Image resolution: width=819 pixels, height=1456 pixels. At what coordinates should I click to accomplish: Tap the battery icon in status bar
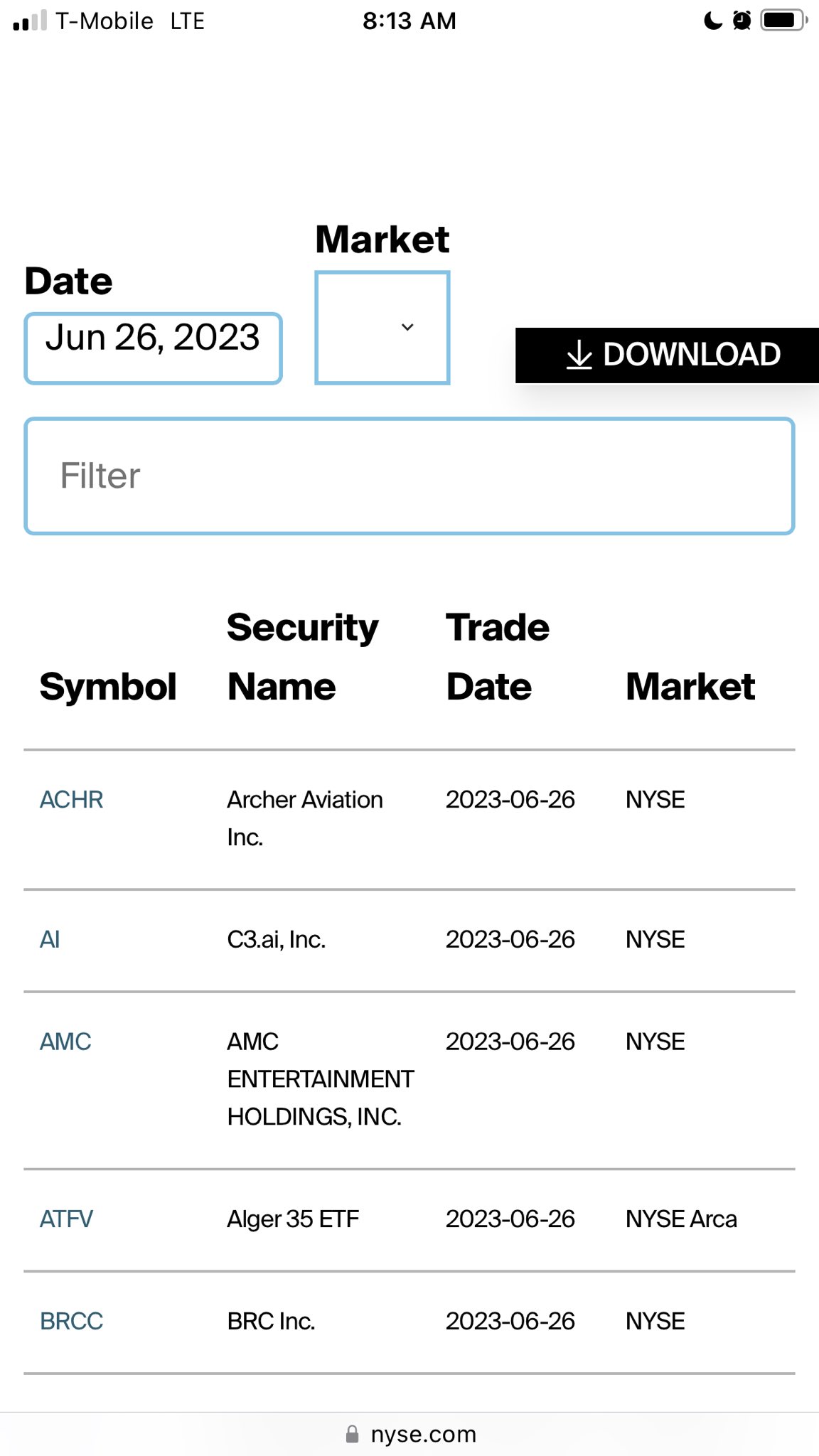click(x=783, y=20)
